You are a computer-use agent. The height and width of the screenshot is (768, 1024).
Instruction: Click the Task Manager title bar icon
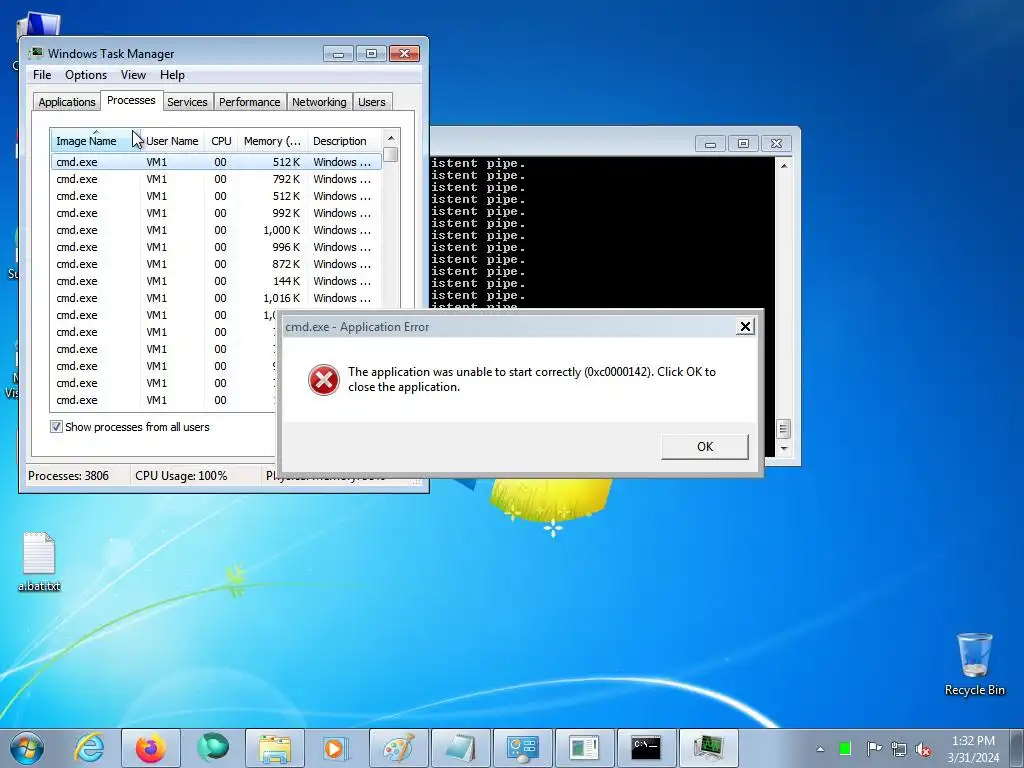[x=36, y=54]
